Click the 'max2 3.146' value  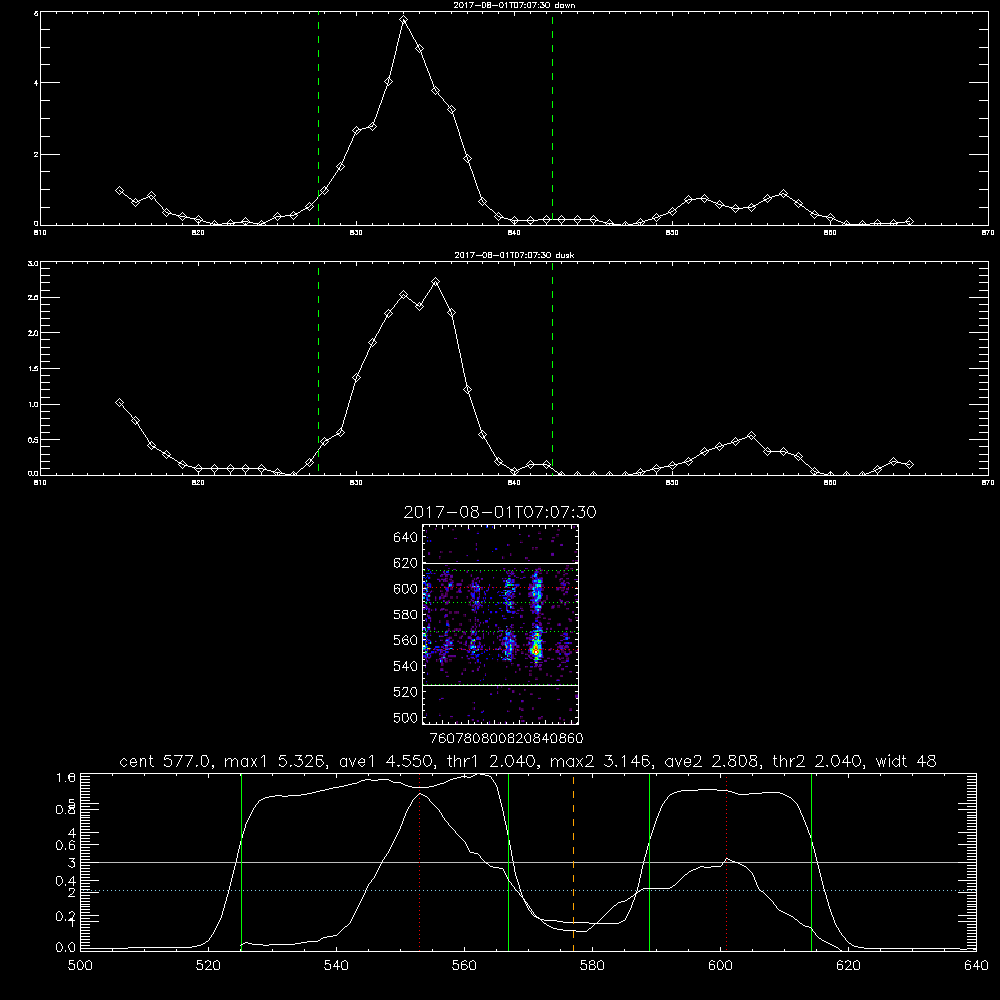598,761
